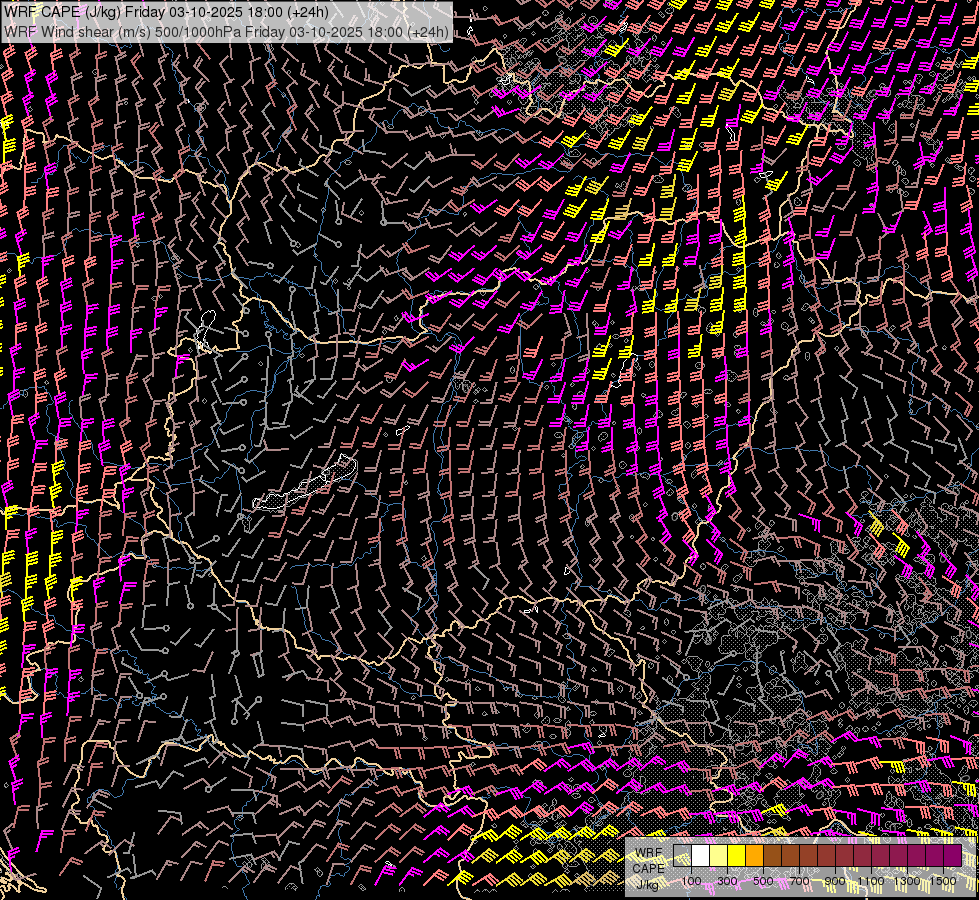Select the pale yellow CAPE legend swatch
The width and height of the screenshot is (979, 900).
[x=719, y=856]
